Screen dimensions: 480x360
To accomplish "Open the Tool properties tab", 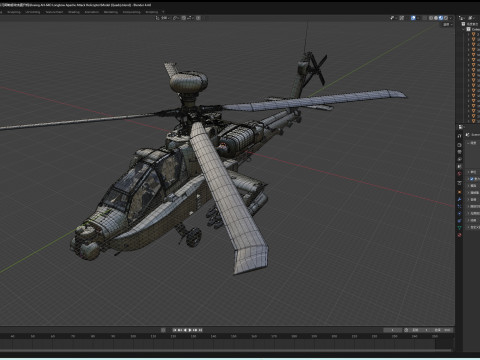I will 459,136.
